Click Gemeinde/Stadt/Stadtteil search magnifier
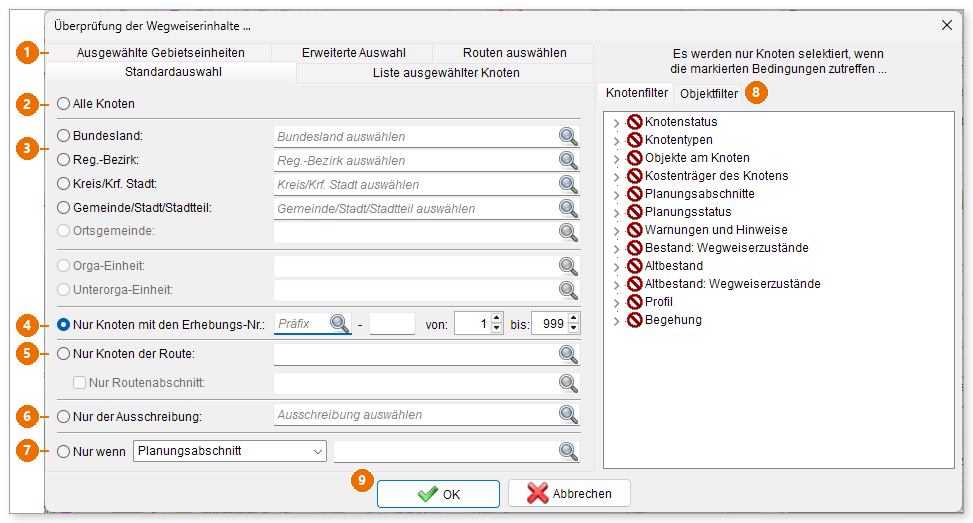The width and height of the screenshot is (973, 523). 568,208
